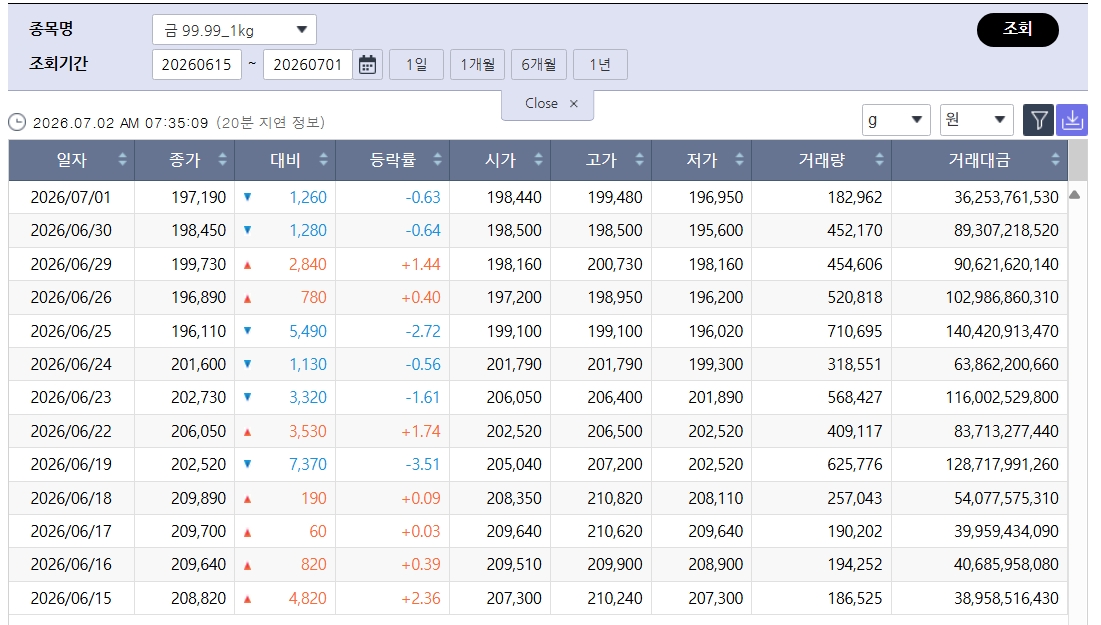1101x625 pixels.
Task: Click the 2026/06/29 date cell
Action: 71,264
